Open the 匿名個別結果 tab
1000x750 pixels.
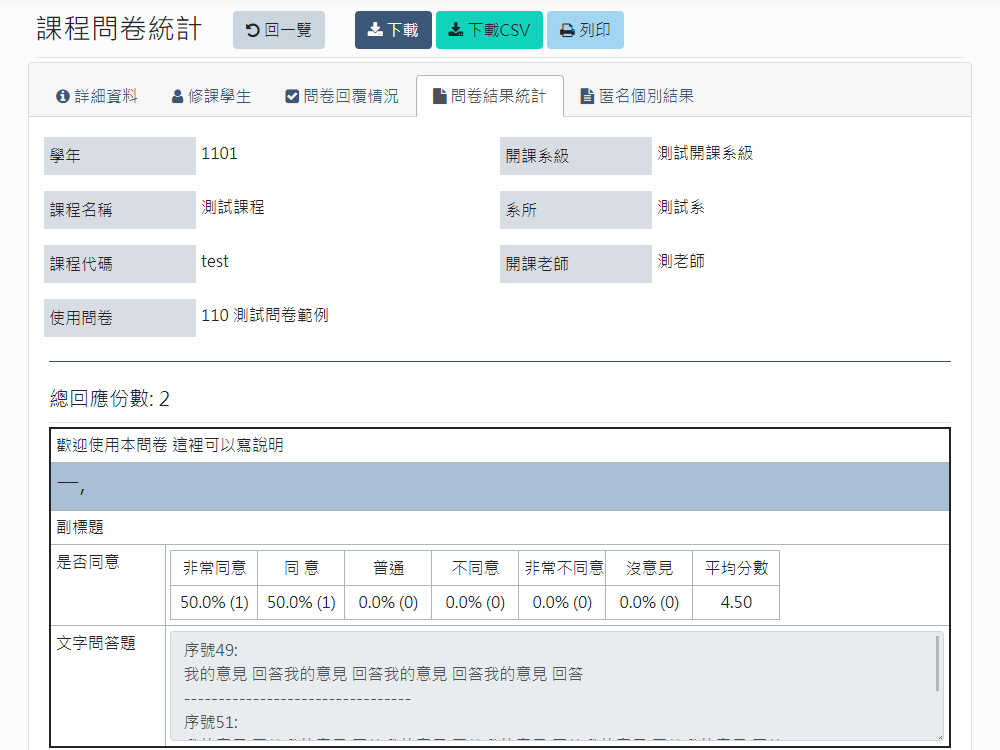635,95
